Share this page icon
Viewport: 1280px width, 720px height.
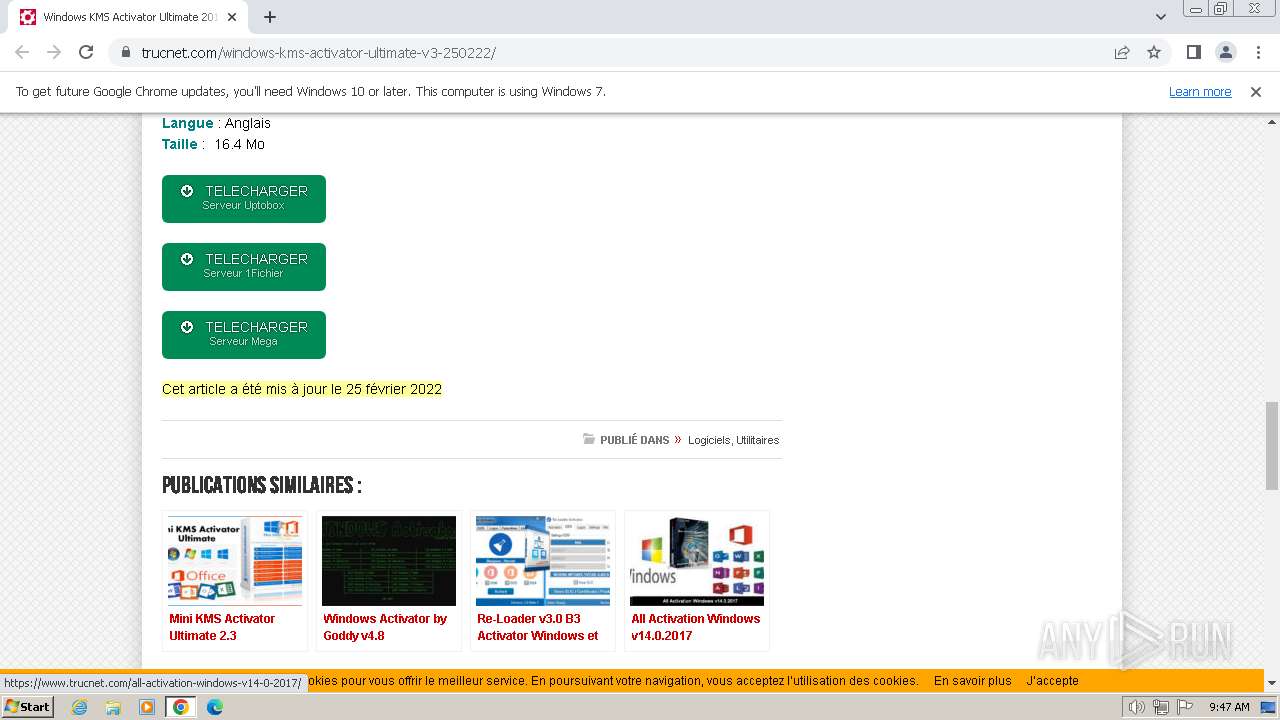point(1122,52)
